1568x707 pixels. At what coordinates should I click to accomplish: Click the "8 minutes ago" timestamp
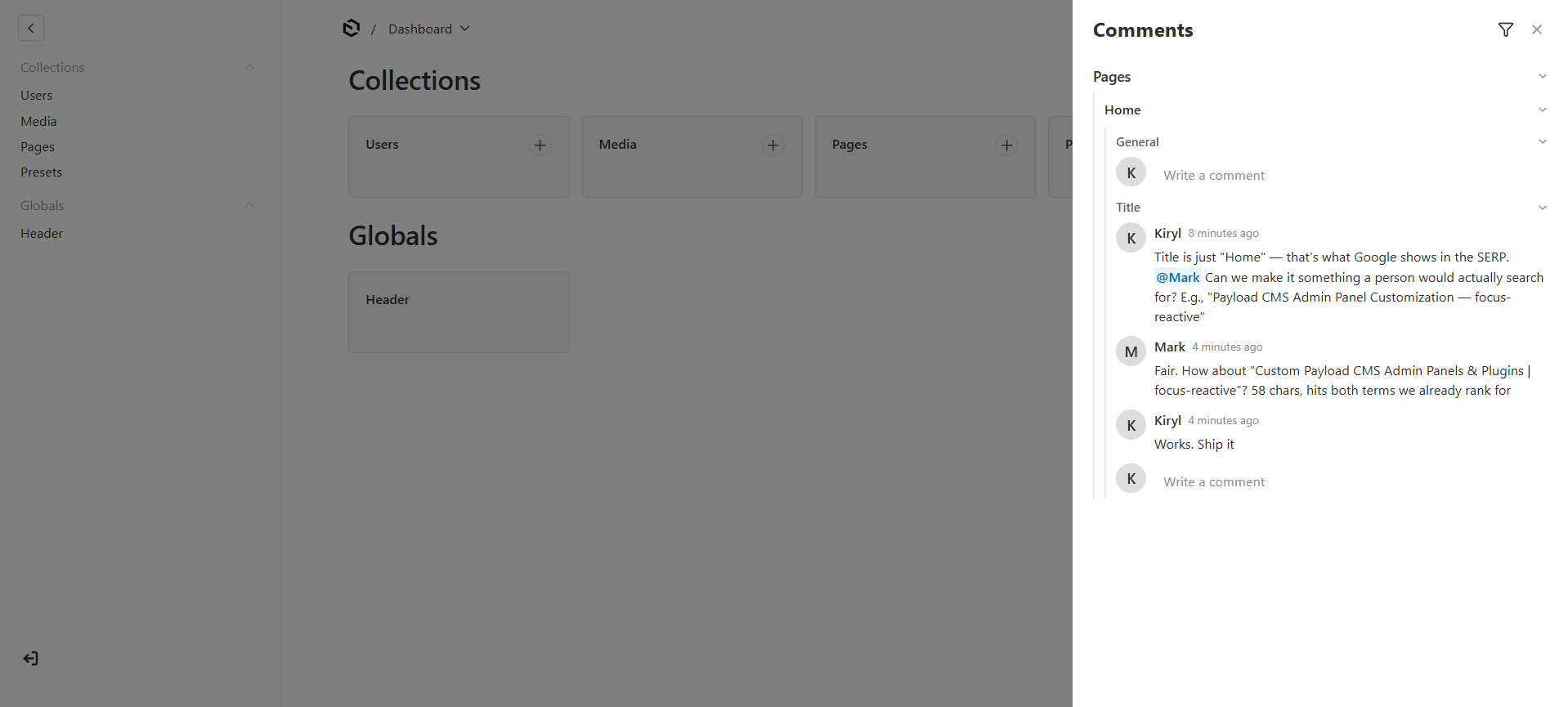click(1224, 234)
